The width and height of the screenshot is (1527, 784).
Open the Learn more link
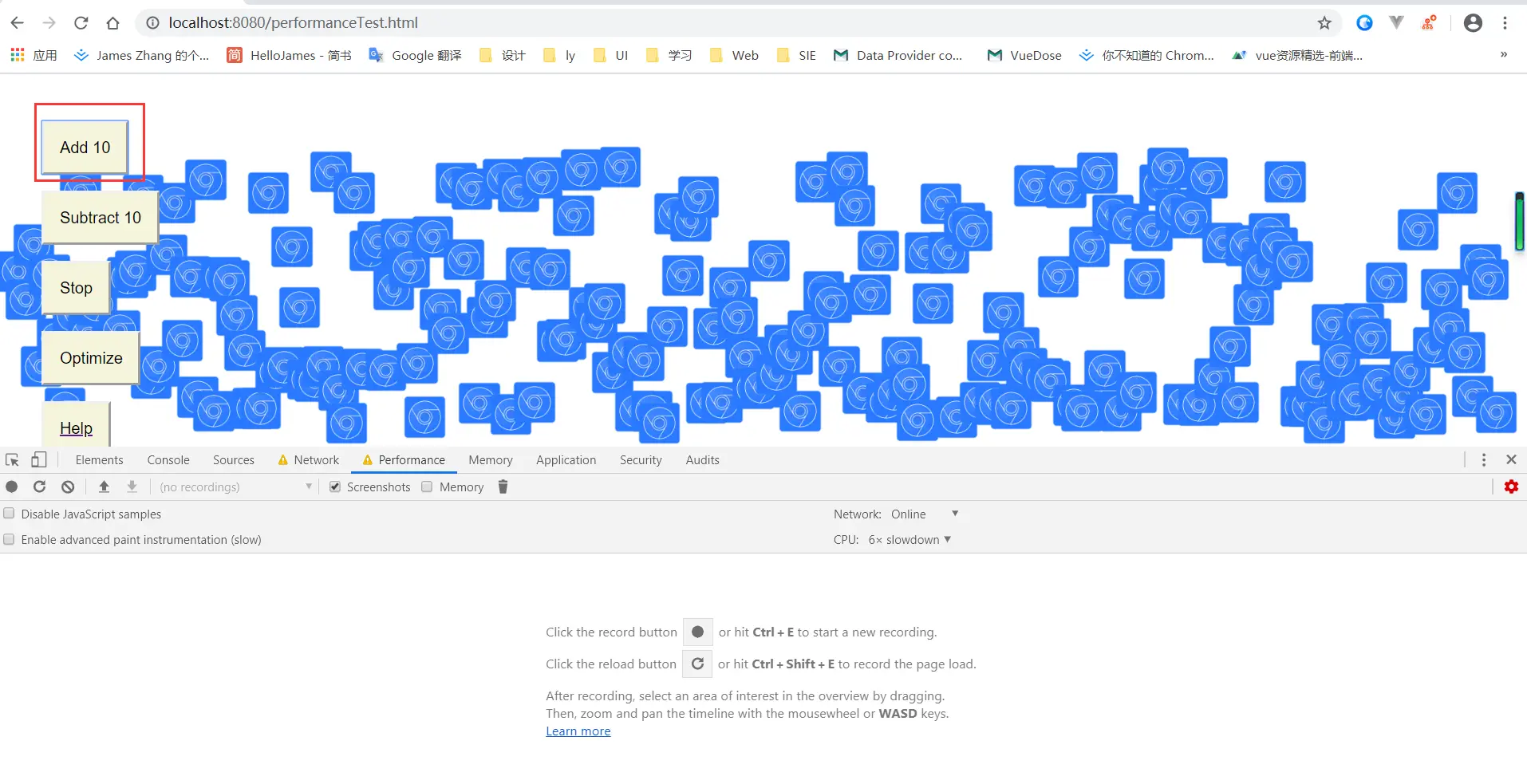[x=578, y=731]
